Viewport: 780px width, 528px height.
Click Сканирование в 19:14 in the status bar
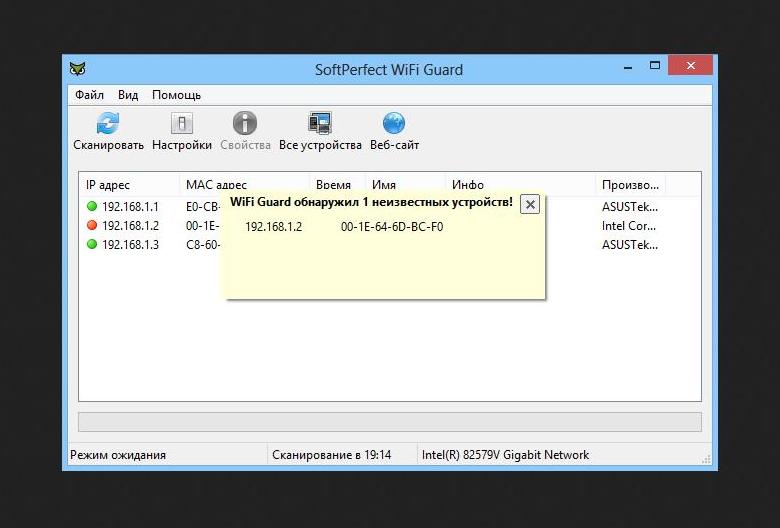(x=331, y=455)
